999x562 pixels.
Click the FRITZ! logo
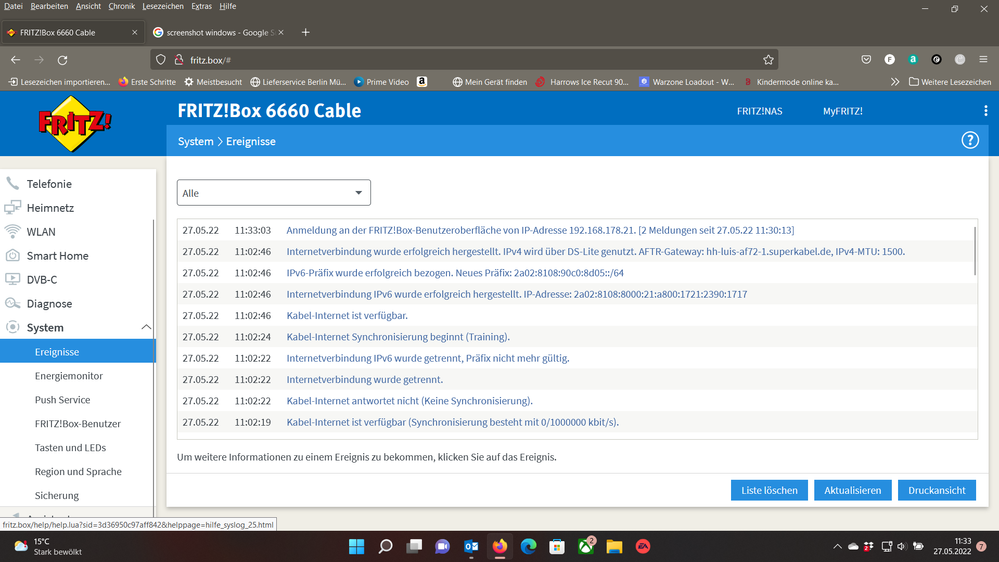pos(76,124)
